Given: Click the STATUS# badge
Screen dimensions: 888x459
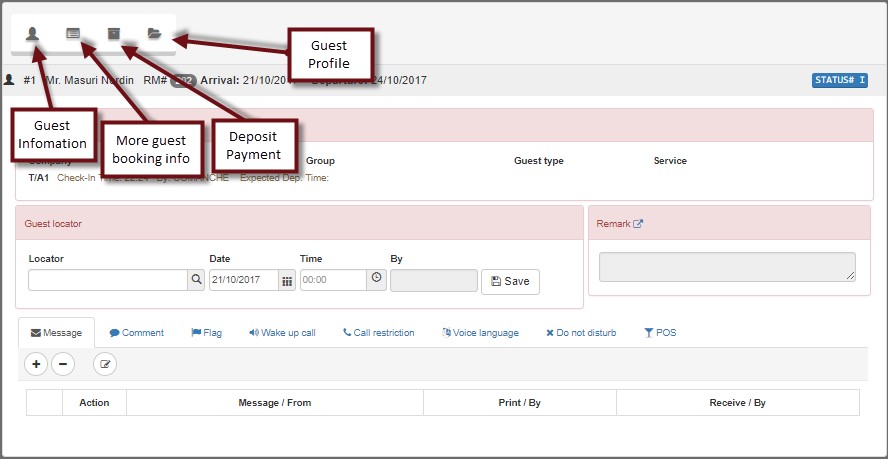Looking at the screenshot, I should tap(838, 80).
